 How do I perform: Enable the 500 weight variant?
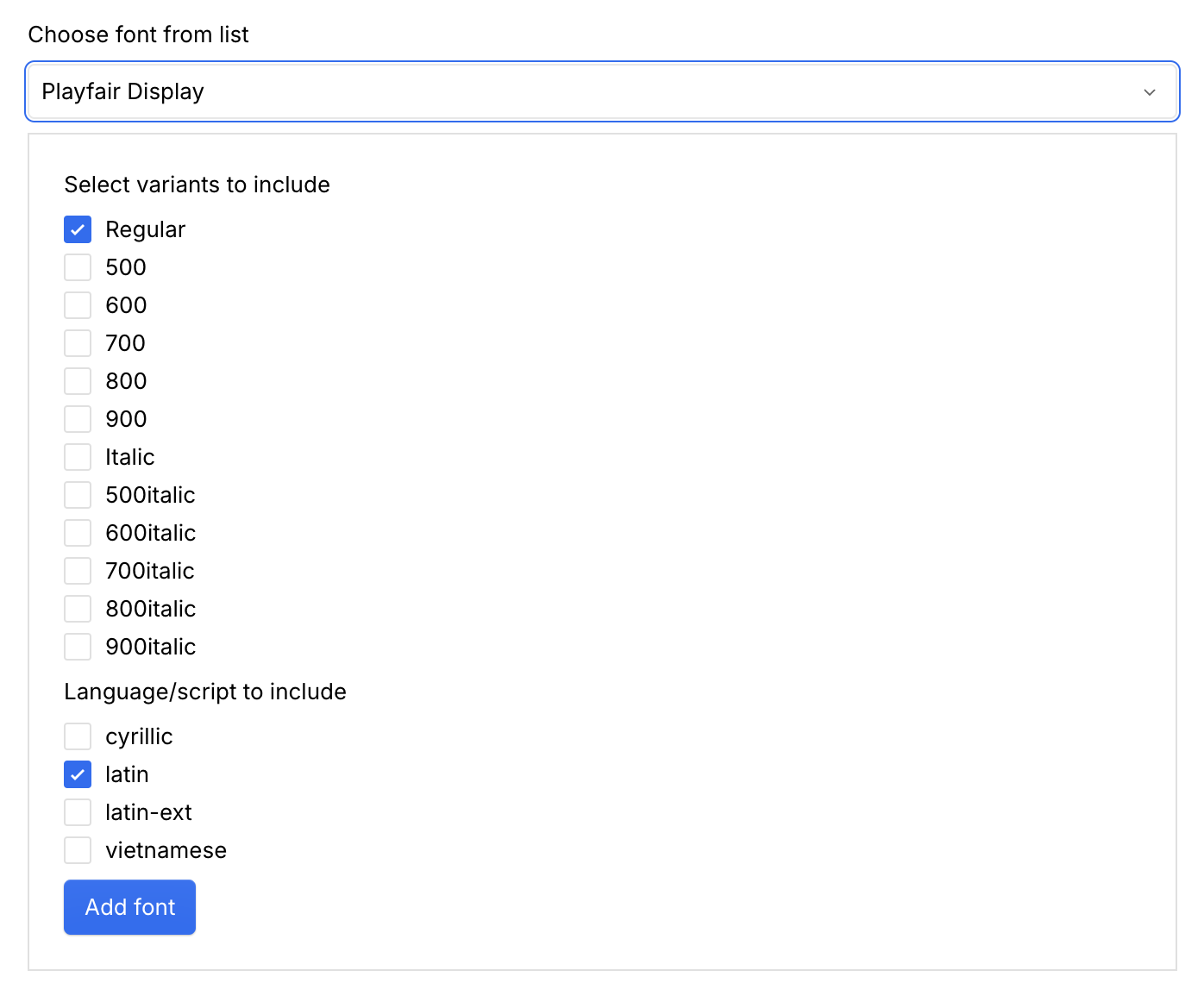pyautogui.click(x=78, y=267)
